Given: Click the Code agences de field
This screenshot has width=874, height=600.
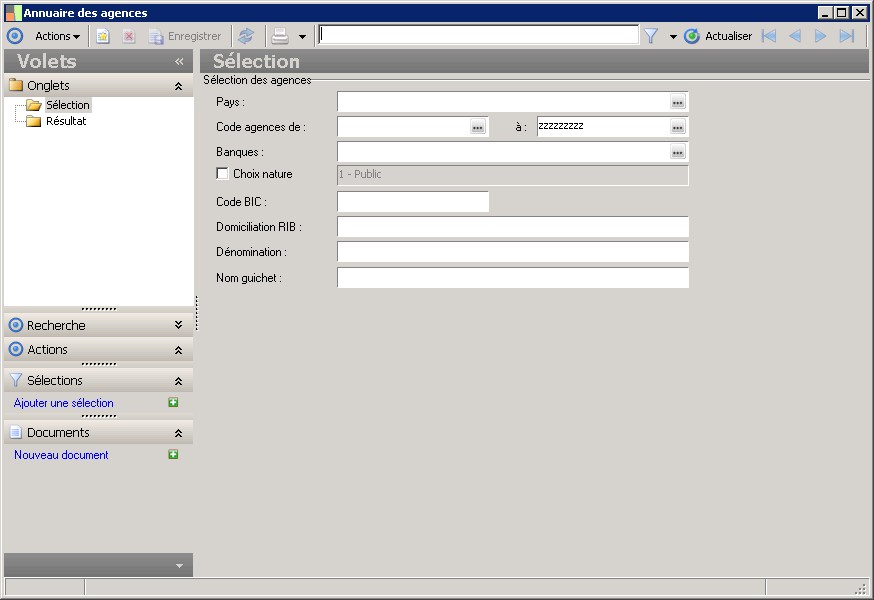Looking at the screenshot, I should (404, 127).
